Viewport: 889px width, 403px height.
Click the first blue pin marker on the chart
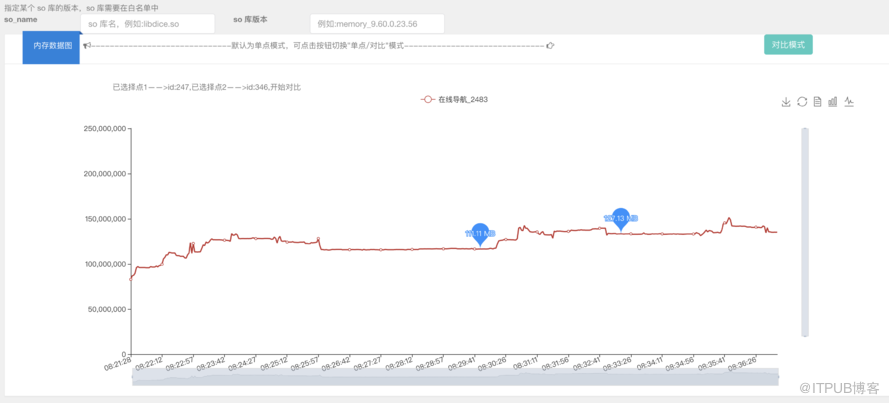click(480, 233)
